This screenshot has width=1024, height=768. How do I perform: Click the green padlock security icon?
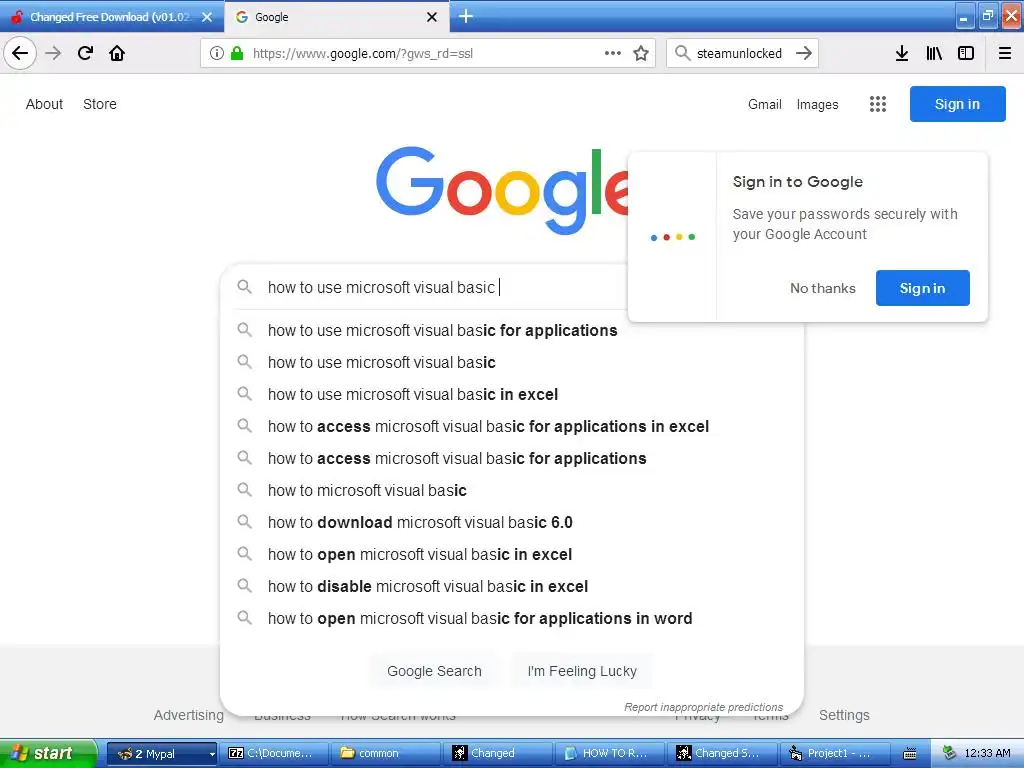point(237,53)
